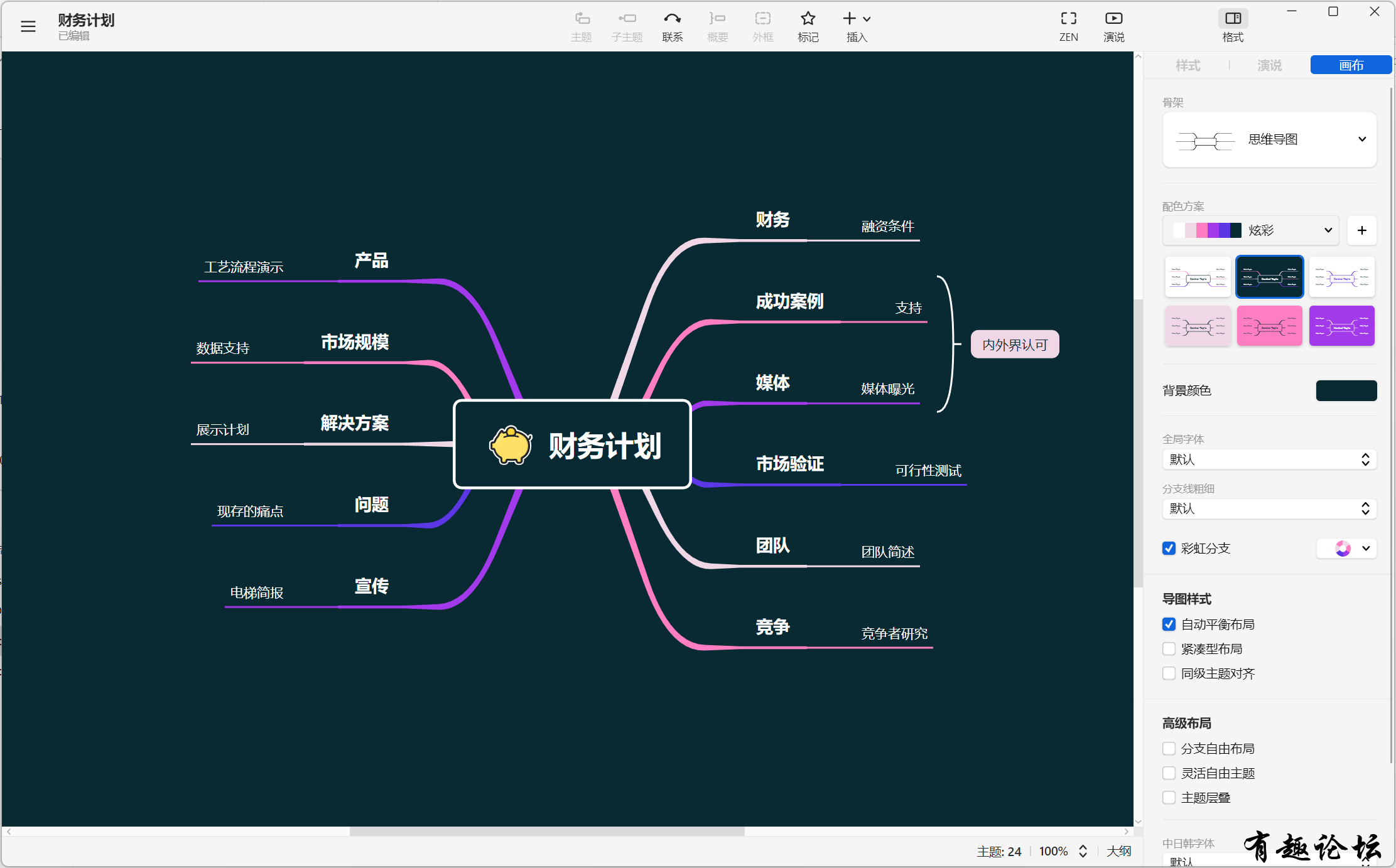Select the hot pink theme thumbnail
This screenshot has width=1396, height=868.
[x=1269, y=326]
